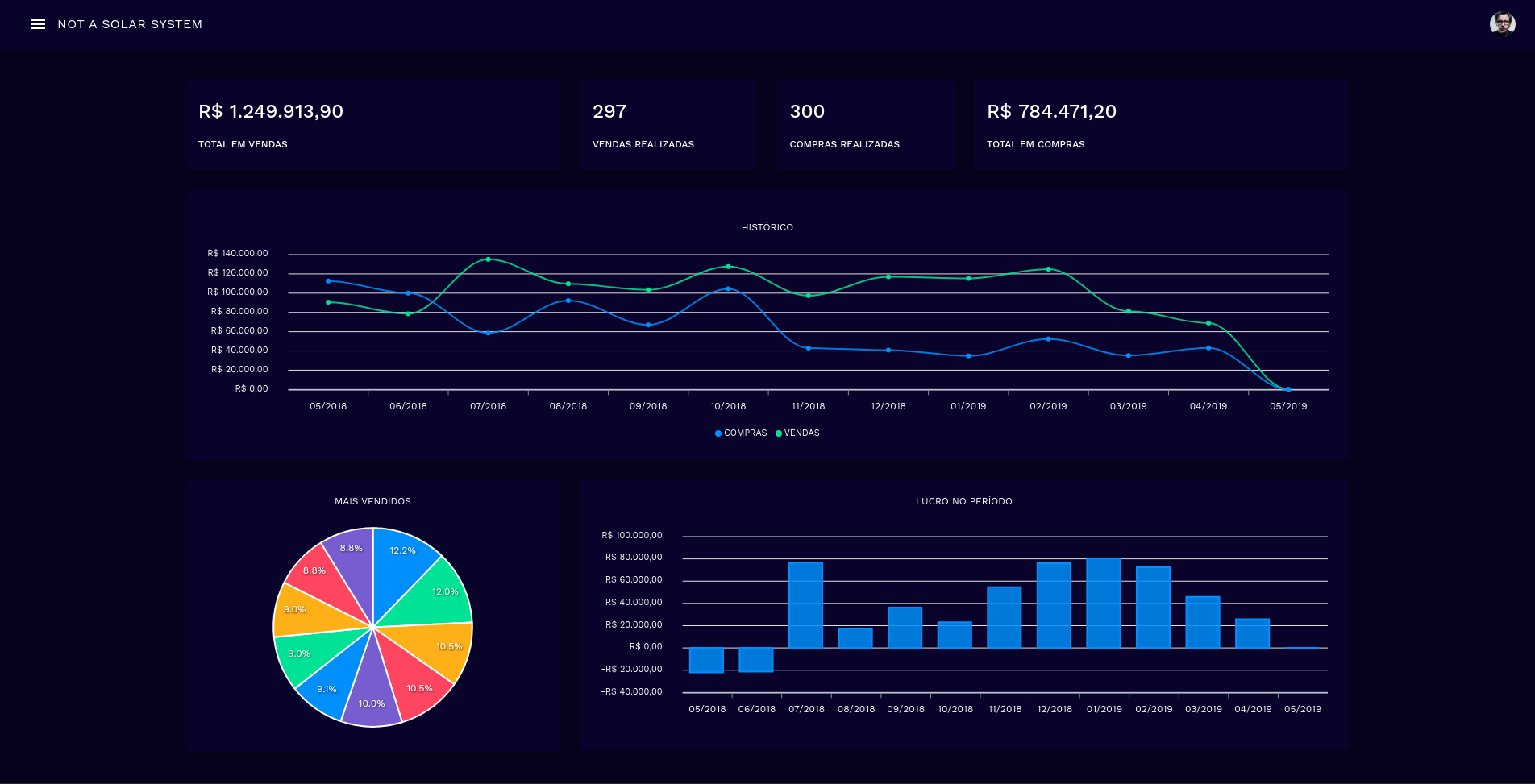
Task: Click the LUCRO NO PERÍODO chart title
Action: 964,501
